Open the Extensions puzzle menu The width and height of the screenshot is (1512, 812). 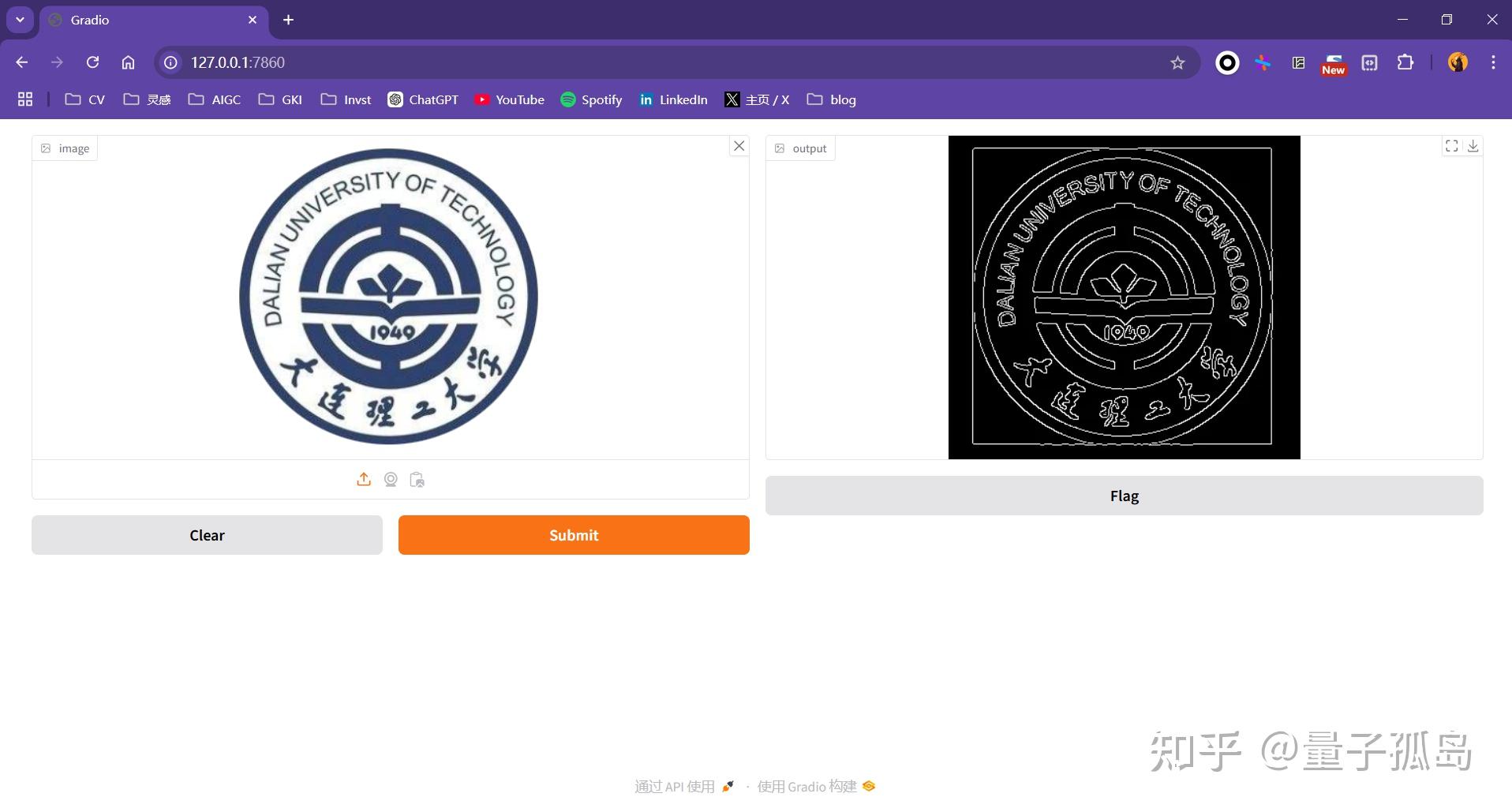coord(1405,62)
